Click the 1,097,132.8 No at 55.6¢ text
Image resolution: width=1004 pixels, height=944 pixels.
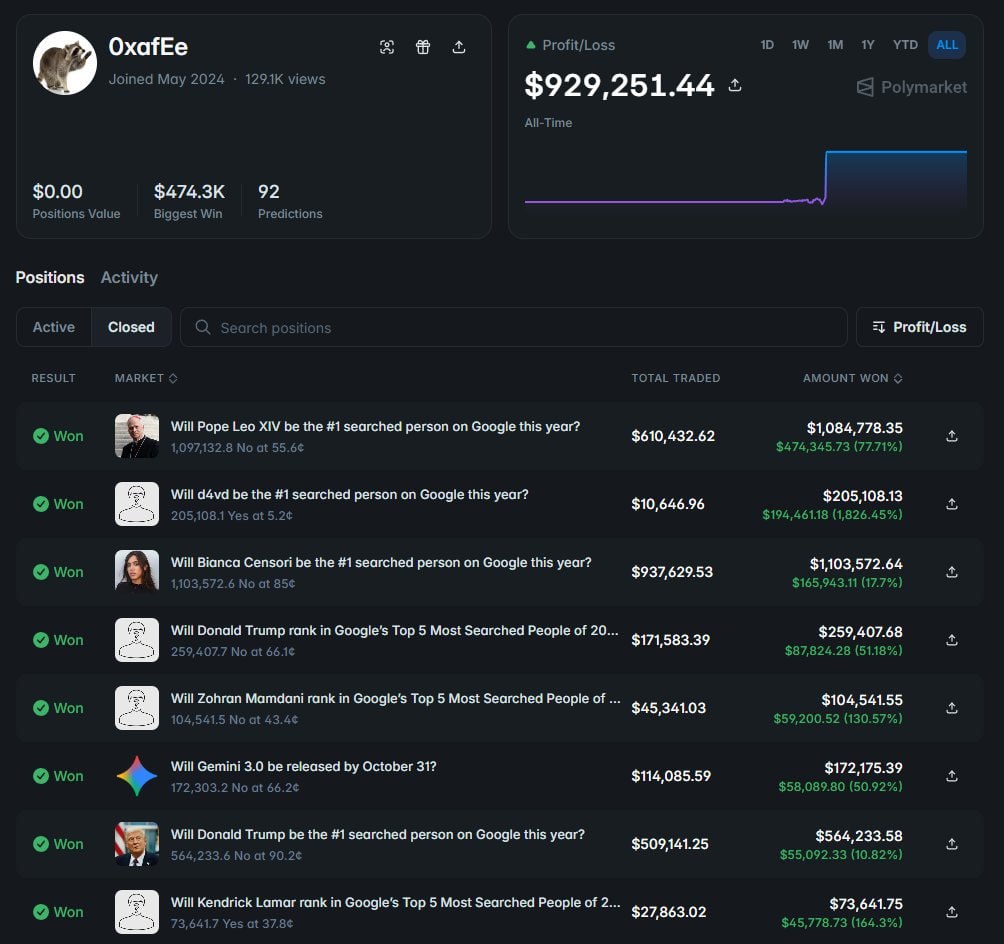[x=238, y=448]
